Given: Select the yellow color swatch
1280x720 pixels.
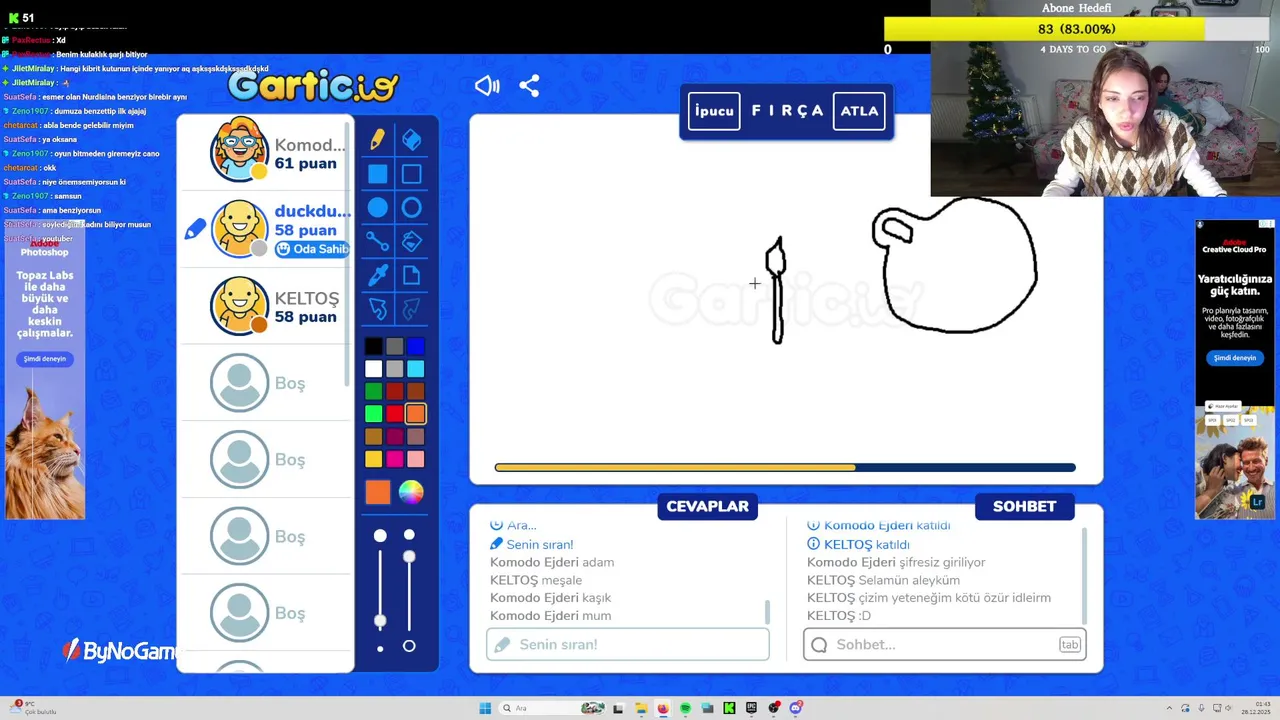Looking at the screenshot, I should point(373,458).
